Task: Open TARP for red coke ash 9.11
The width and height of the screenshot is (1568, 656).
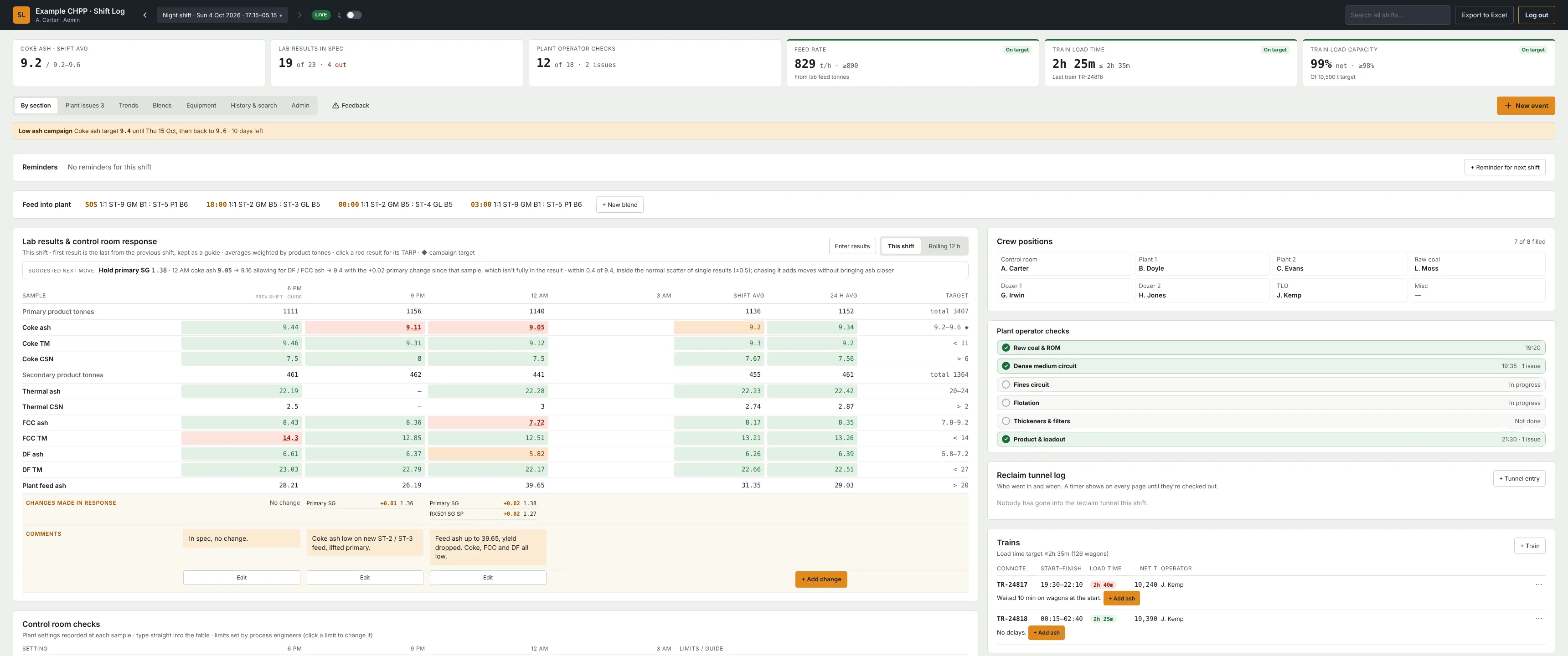Action: 413,328
